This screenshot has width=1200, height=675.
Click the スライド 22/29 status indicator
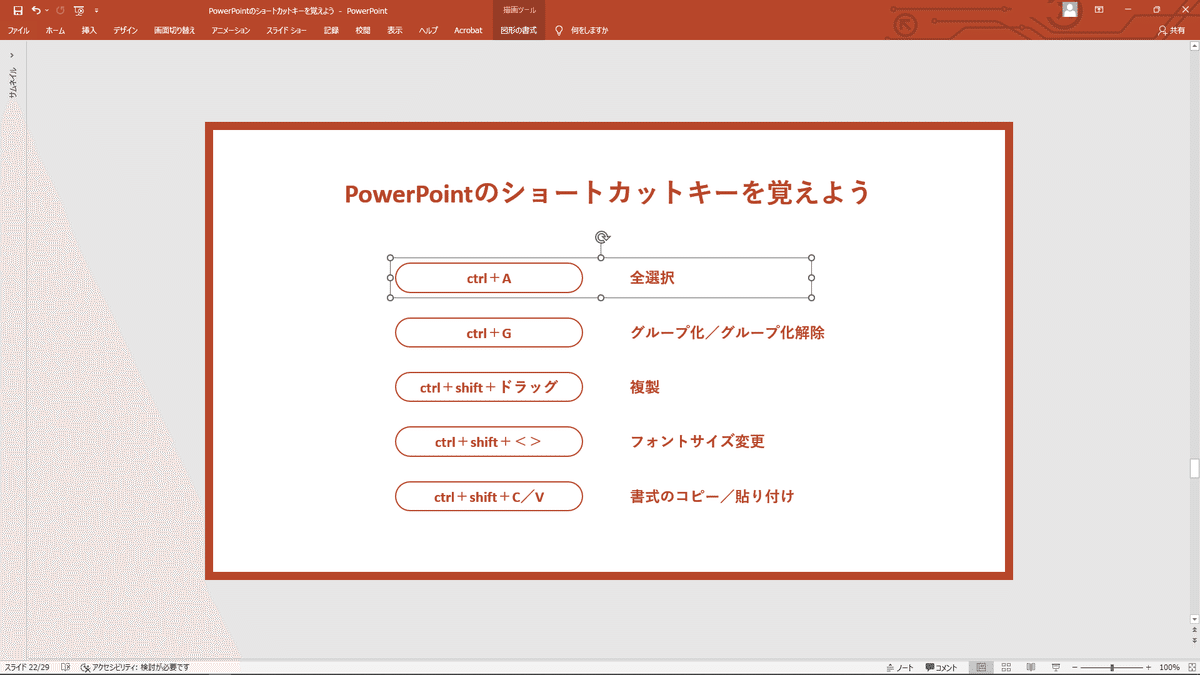27,667
